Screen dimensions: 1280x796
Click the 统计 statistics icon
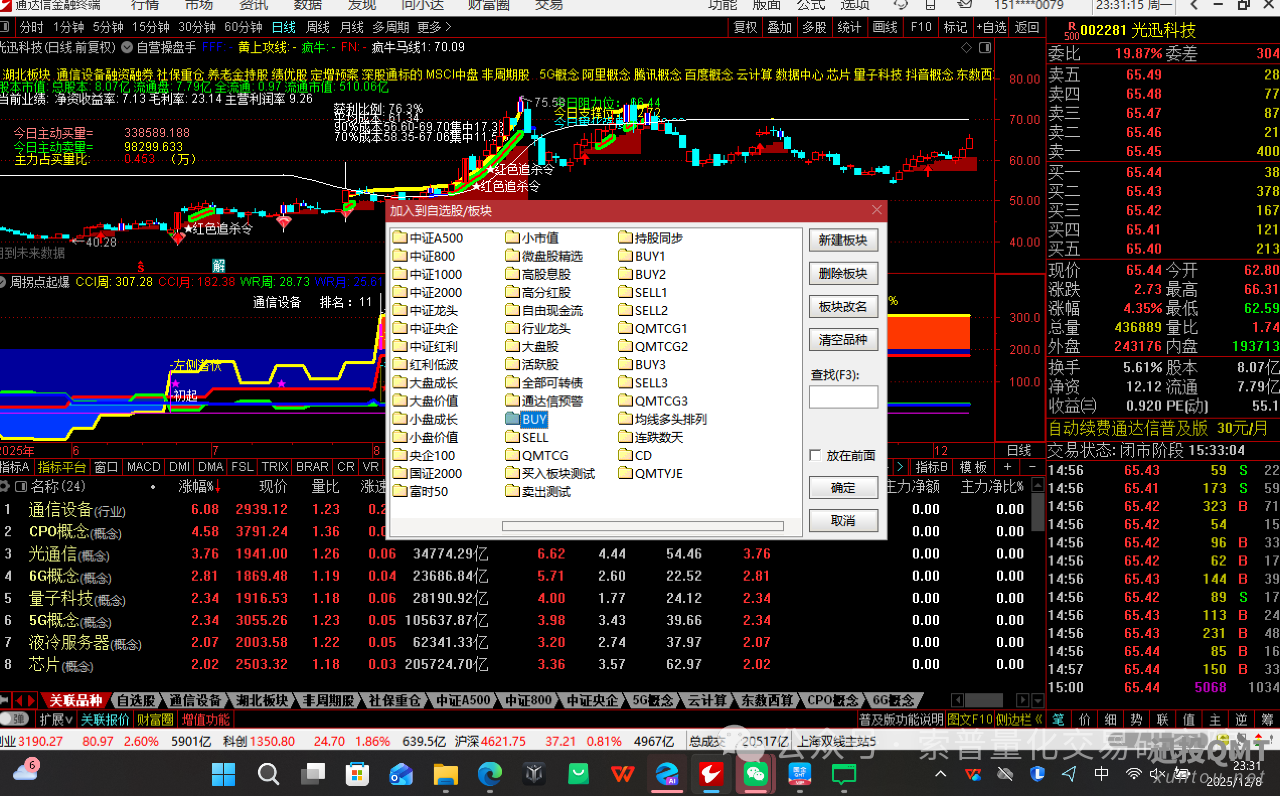[847, 27]
